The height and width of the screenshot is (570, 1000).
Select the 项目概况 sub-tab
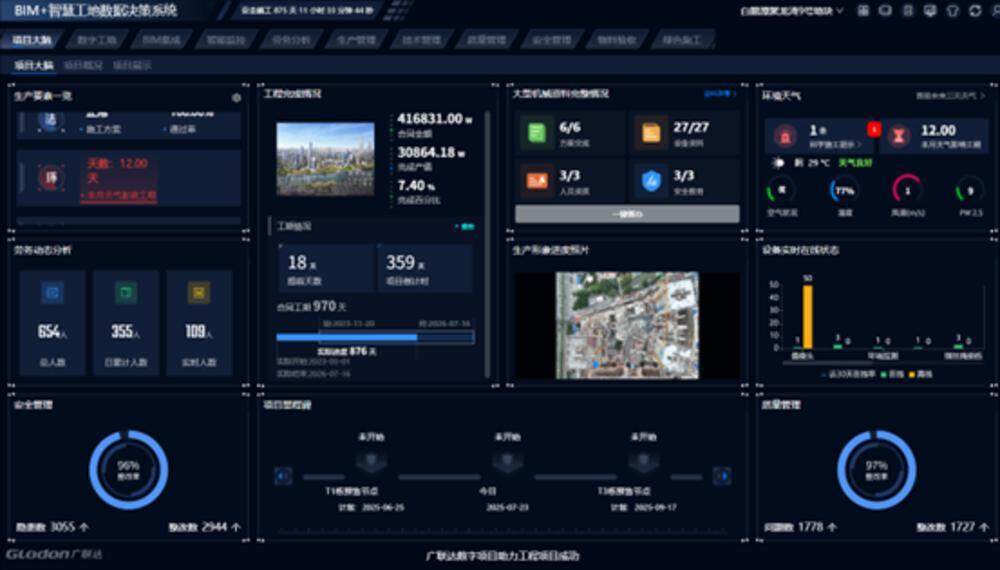[x=83, y=65]
